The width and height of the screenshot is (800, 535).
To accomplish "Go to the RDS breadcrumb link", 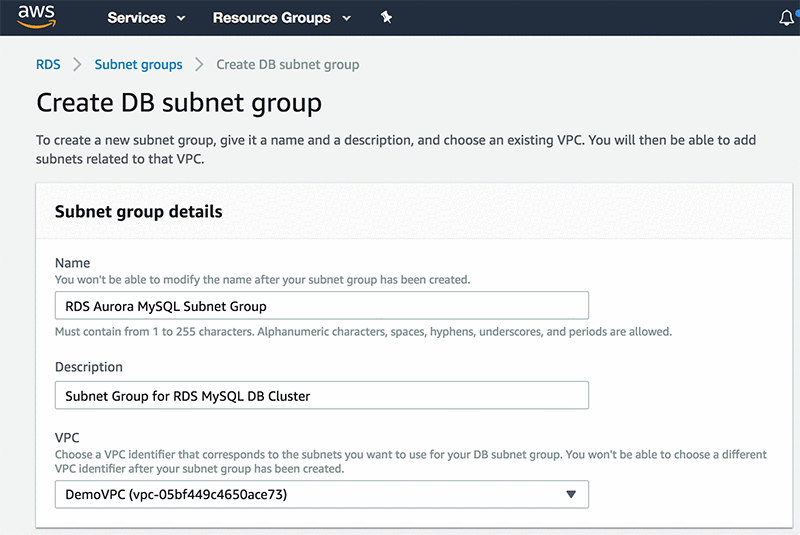I will click(x=48, y=64).
